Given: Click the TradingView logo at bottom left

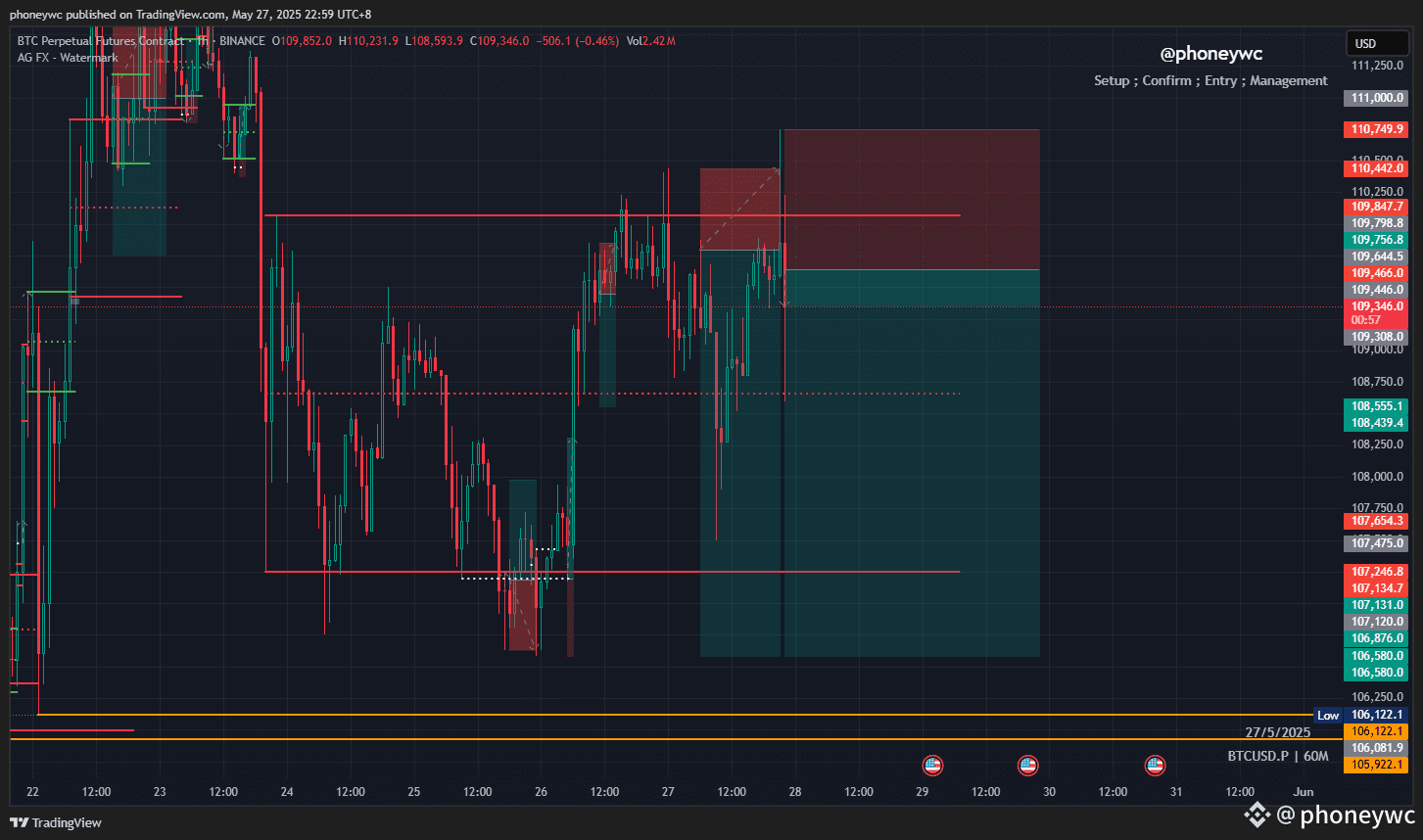Looking at the screenshot, I should click(57, 822).
